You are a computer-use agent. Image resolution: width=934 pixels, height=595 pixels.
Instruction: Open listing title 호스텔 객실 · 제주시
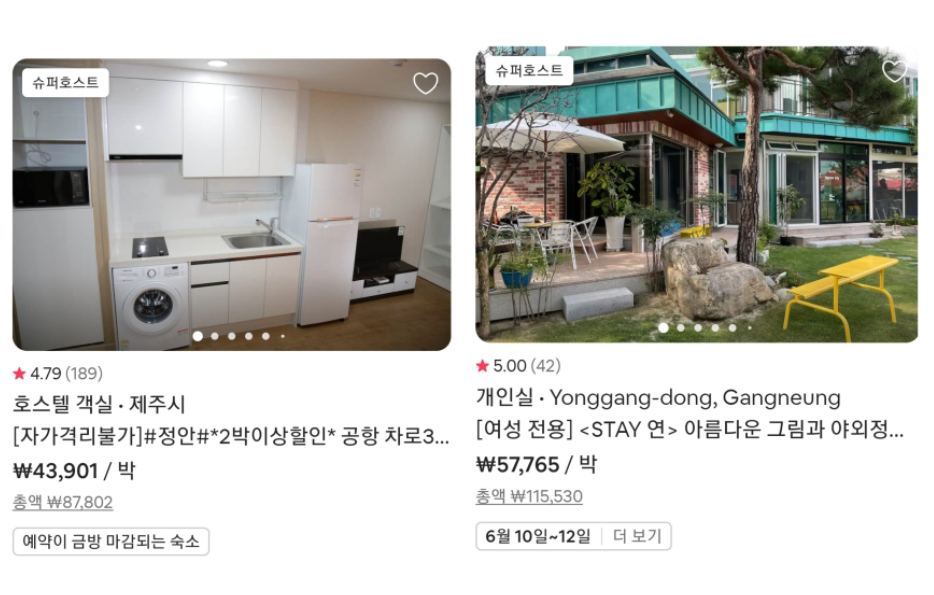99,404
